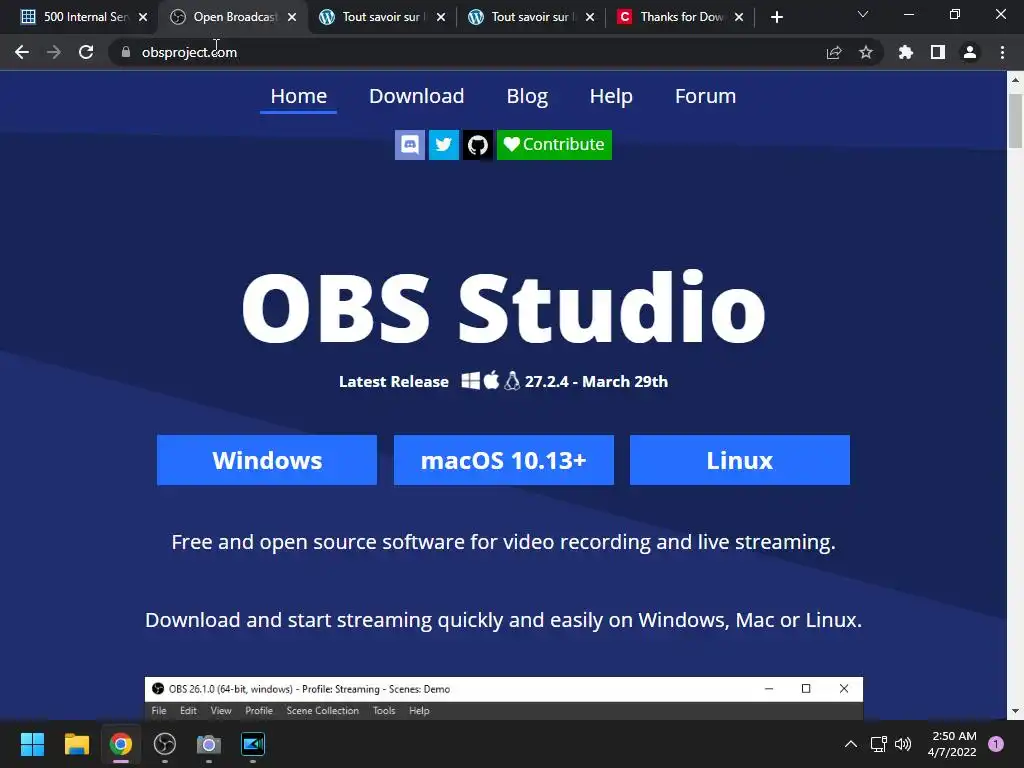Click the site lock icon
Image resolution: width=1024 pixels, height=768 pixels.
(x=125, y=52)
